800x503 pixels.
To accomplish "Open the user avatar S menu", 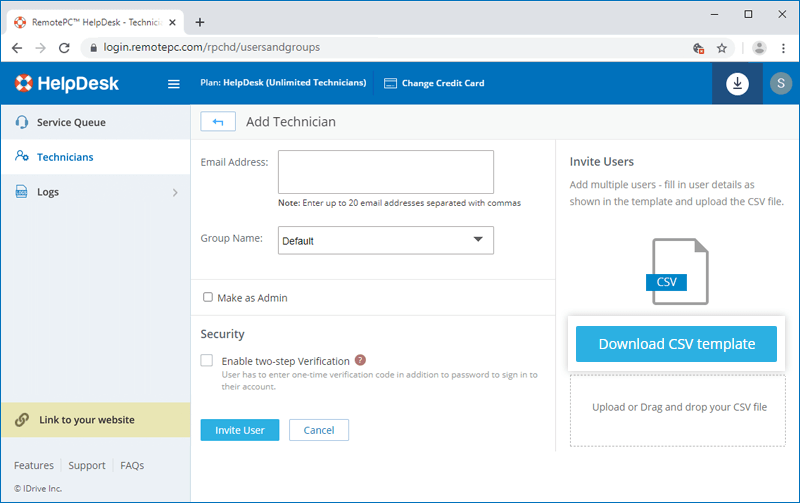I will point(780,84).
